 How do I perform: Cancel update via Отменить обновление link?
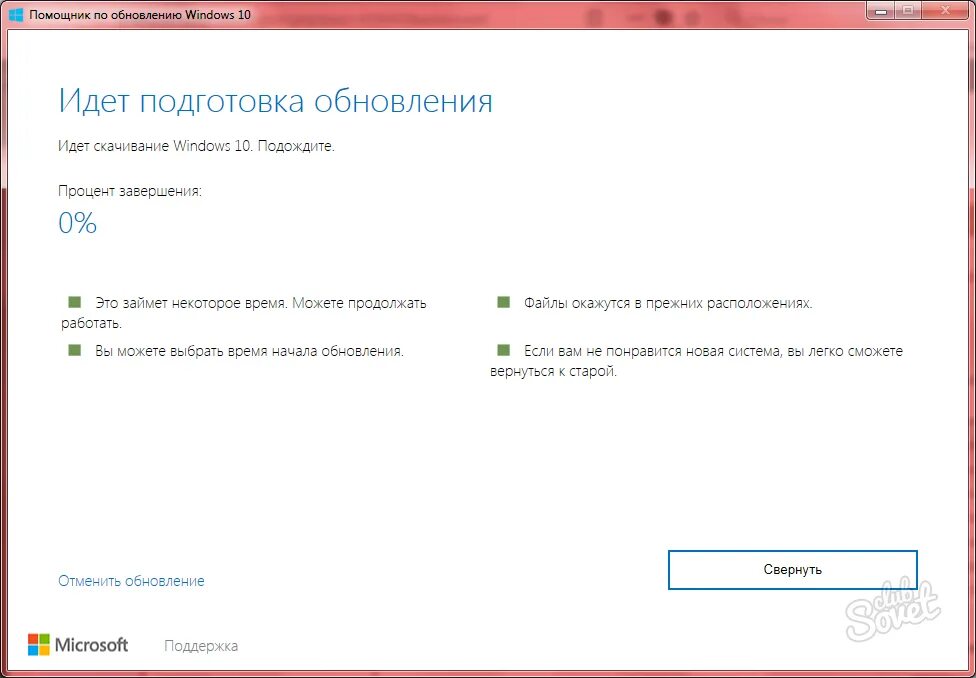[131, 581]
